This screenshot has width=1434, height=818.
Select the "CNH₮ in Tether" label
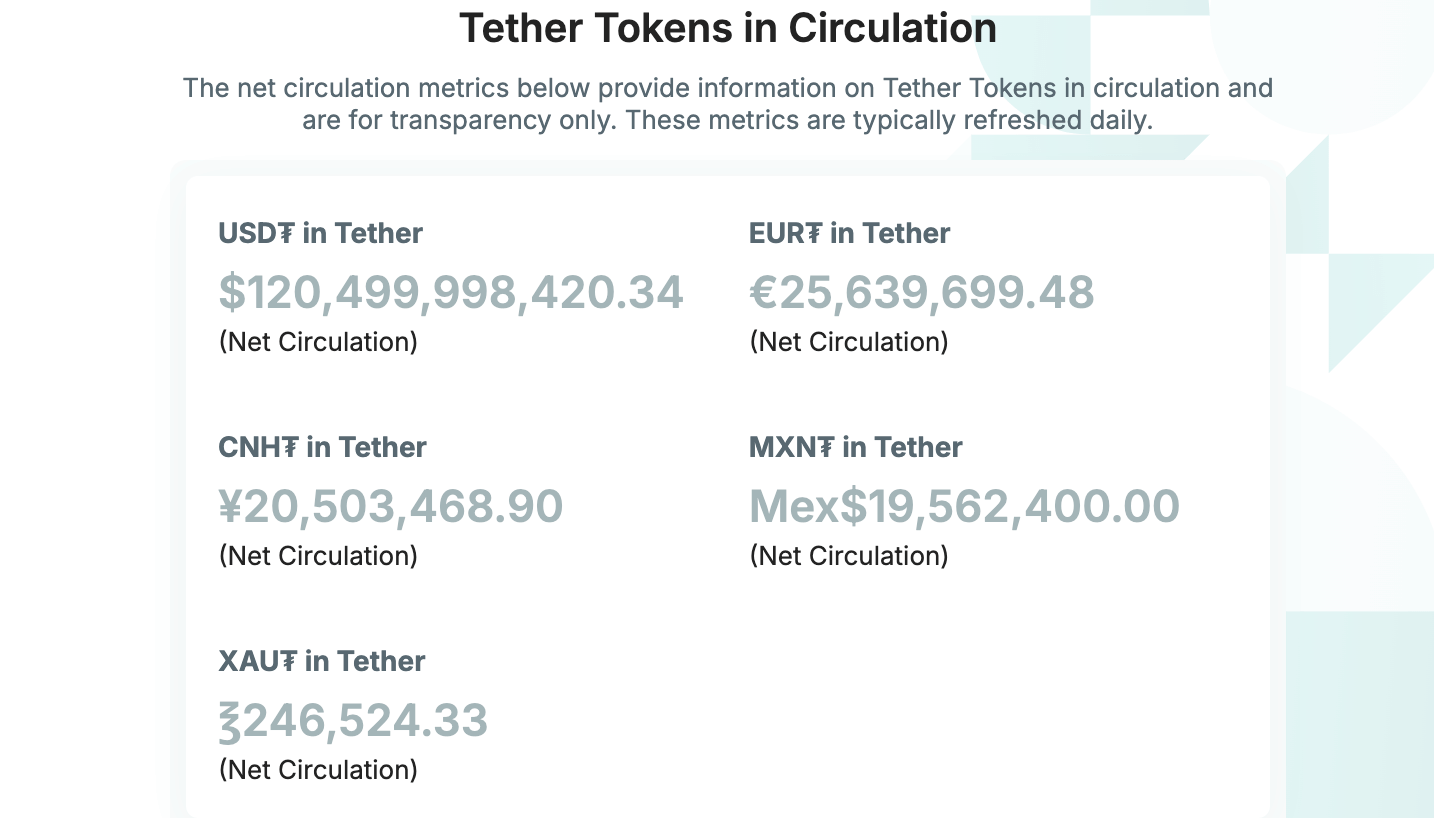point(322,447)
